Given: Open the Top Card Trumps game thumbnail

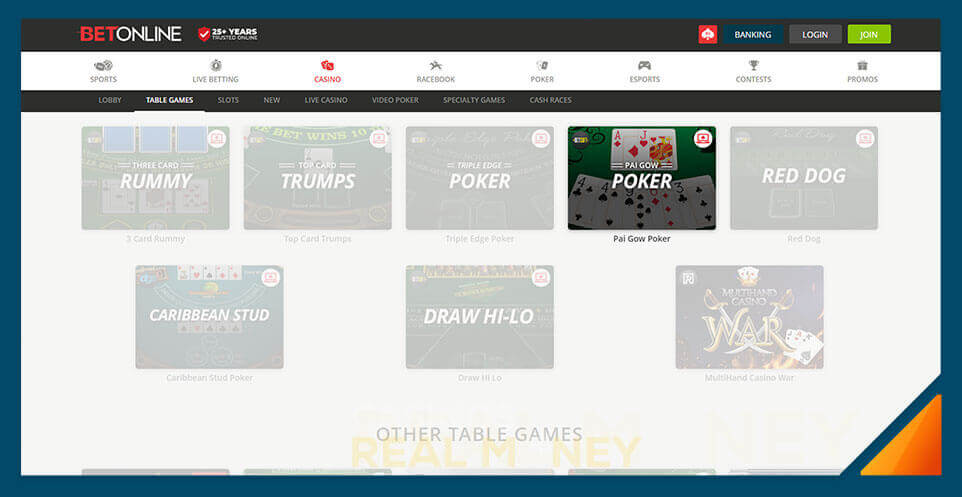Looking at the screenshot, I should pos(317,178).
